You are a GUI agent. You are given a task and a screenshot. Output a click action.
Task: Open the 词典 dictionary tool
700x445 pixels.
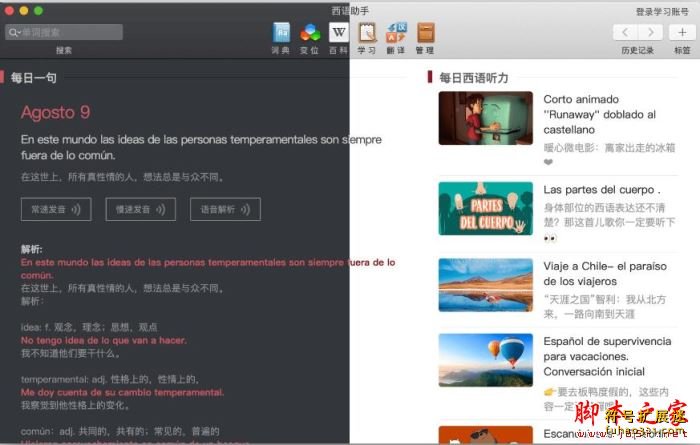coord(281,38)
